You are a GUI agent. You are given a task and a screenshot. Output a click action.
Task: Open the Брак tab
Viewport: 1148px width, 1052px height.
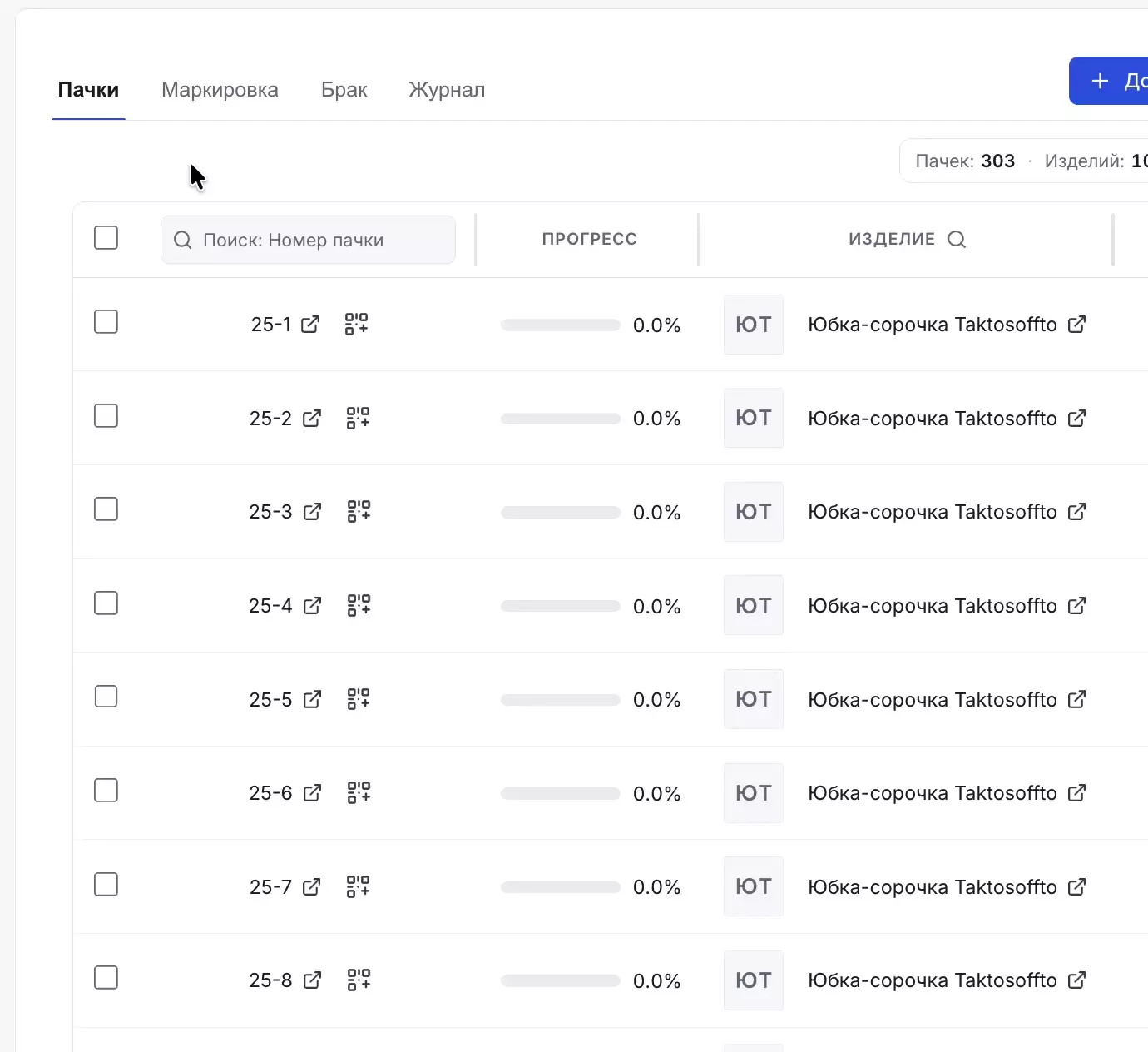point(344,90)
